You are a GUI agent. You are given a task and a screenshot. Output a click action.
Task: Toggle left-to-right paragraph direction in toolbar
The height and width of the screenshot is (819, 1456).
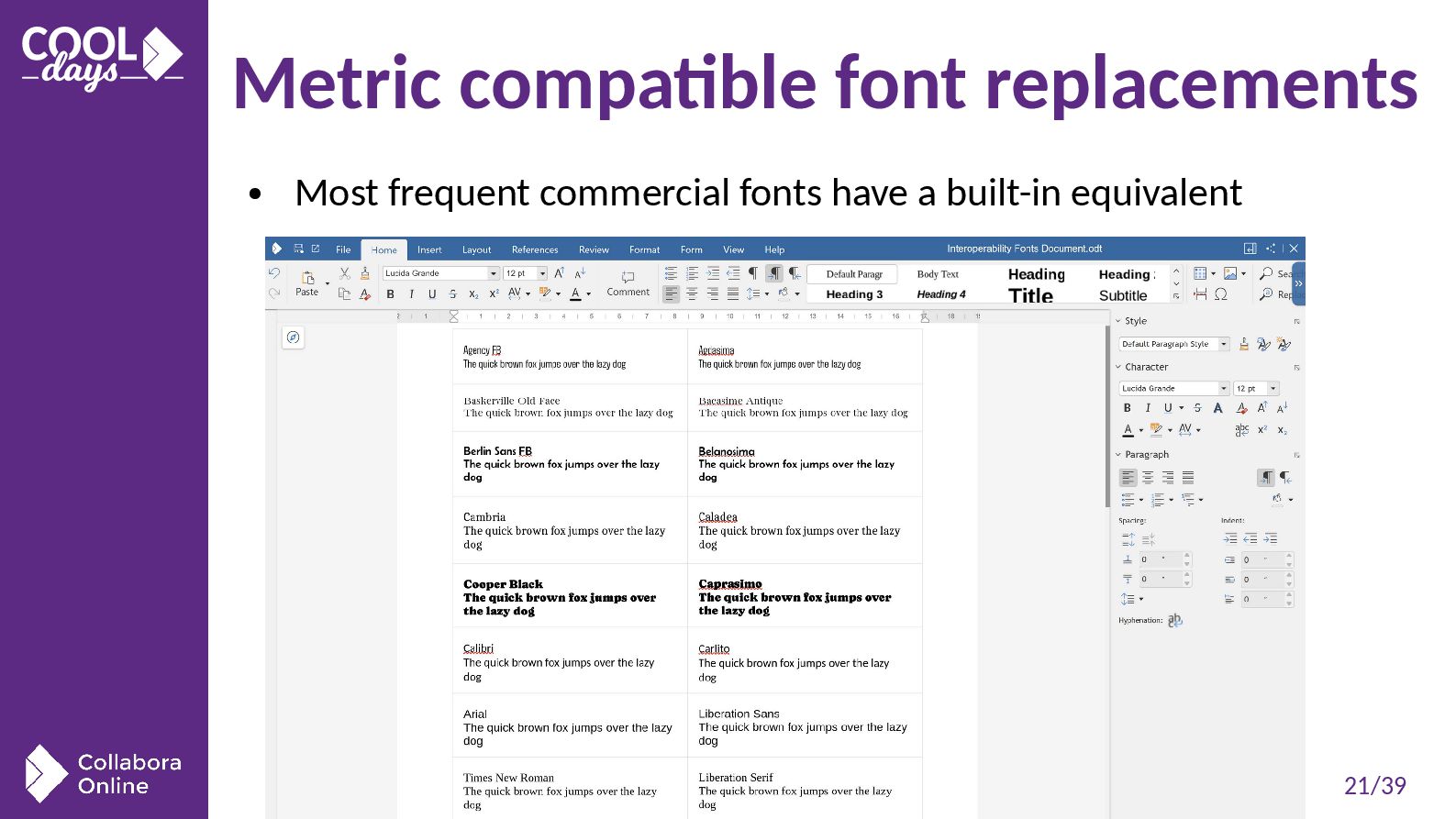tap(774, 273)
